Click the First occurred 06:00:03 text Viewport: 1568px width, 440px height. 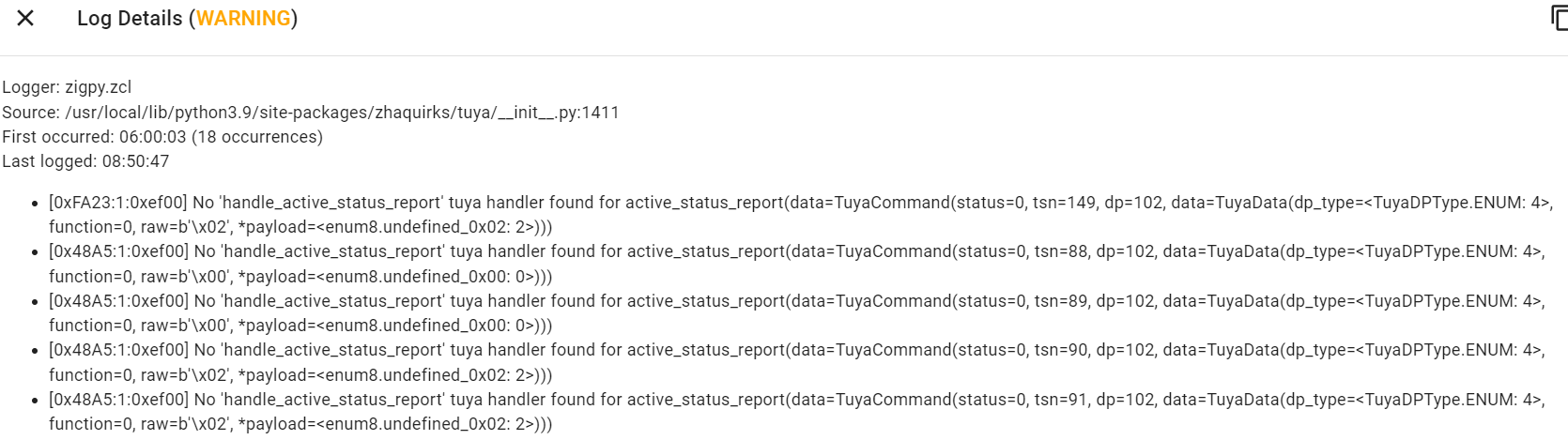coord(94,137)
